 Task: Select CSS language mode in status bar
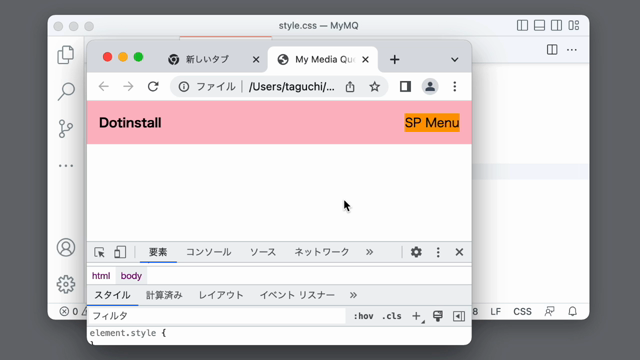(522, 312)
